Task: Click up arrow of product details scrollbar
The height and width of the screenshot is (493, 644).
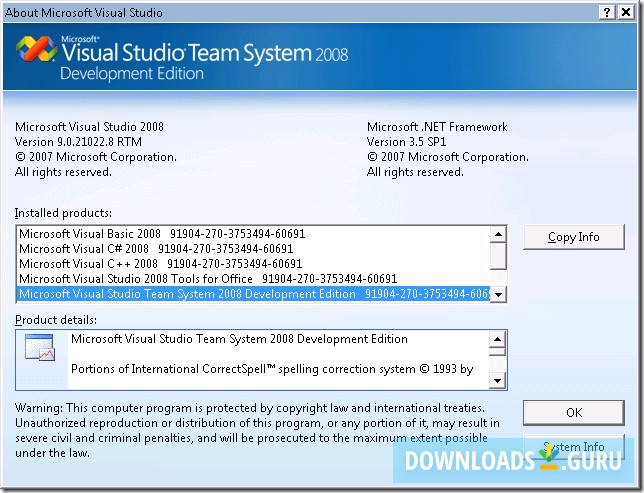Action: [497, 339]
